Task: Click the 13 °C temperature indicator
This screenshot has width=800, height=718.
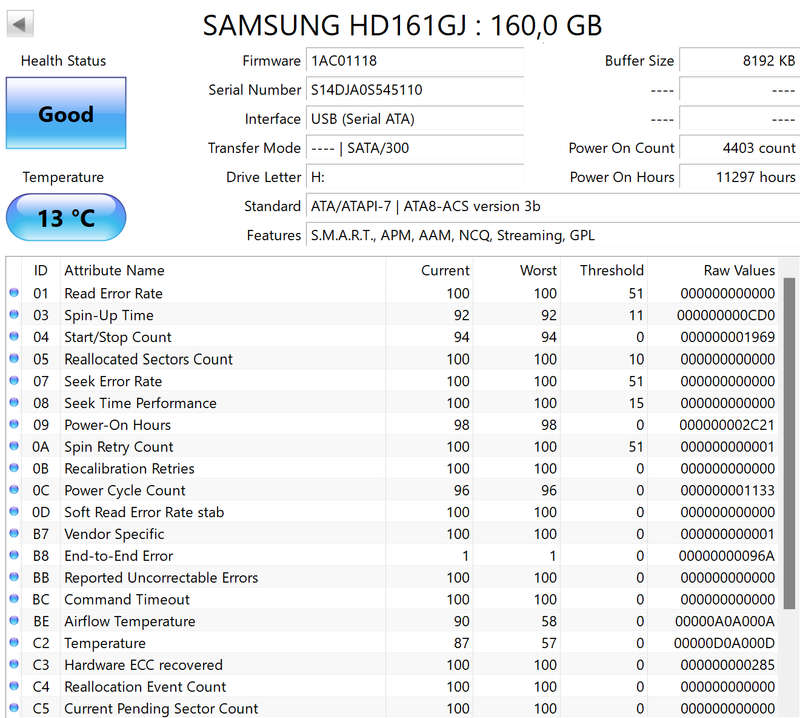Action: pos(66,217)
